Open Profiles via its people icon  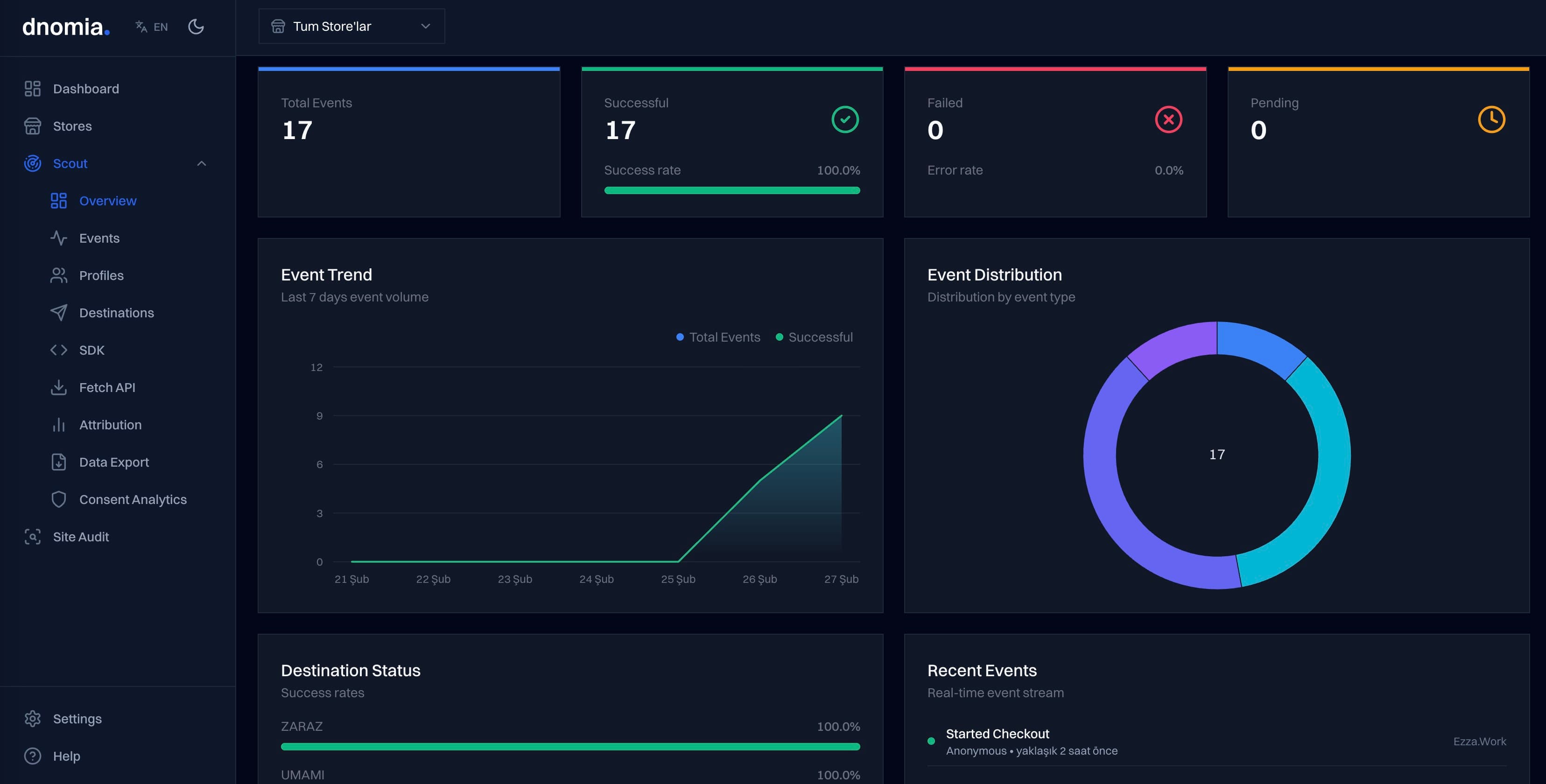tap(58, 275)
